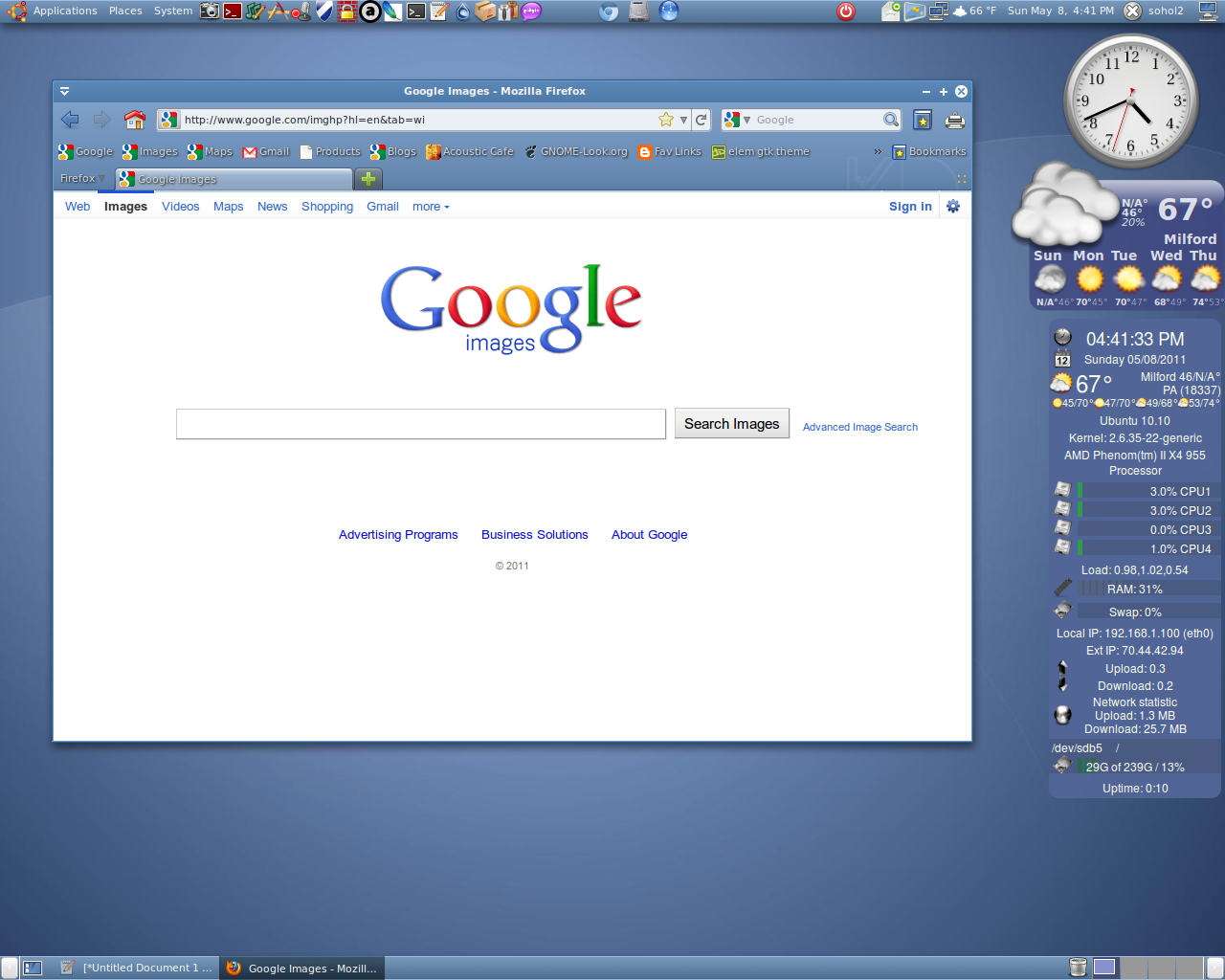Open the Firefox home page button
The width and height of the screenshot is (1225, 980).
[x=135, y=120]
